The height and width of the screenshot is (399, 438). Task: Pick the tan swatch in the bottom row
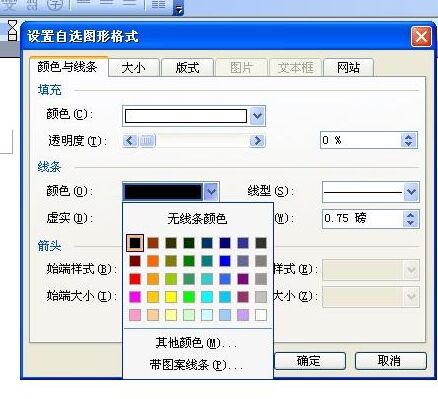click(153, 315)
